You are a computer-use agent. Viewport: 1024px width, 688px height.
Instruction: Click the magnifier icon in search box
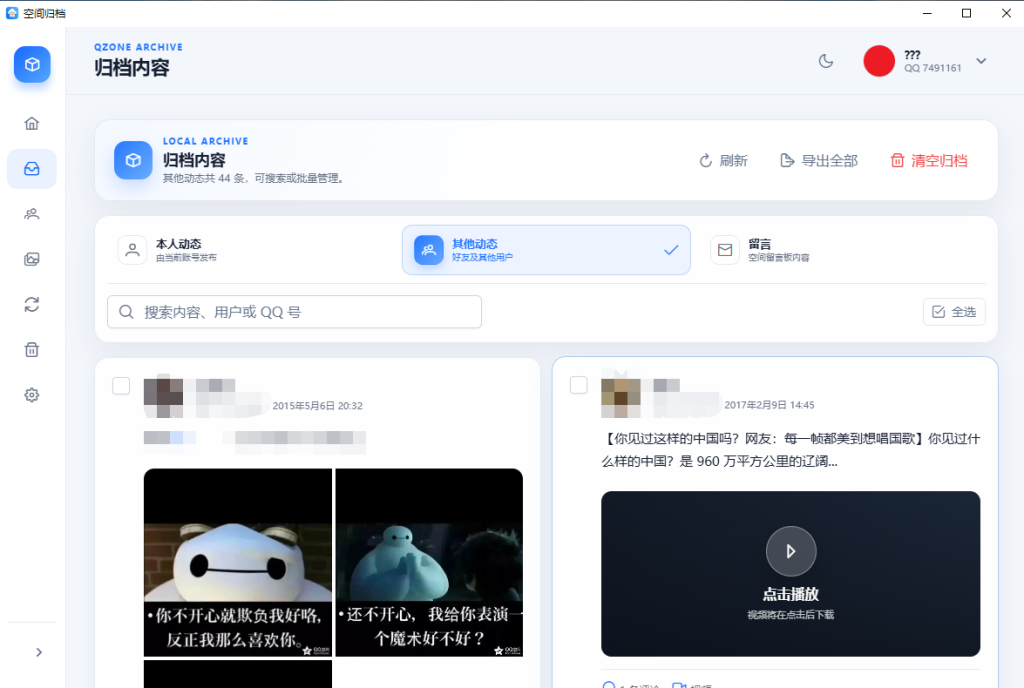(x=126, y=312)
